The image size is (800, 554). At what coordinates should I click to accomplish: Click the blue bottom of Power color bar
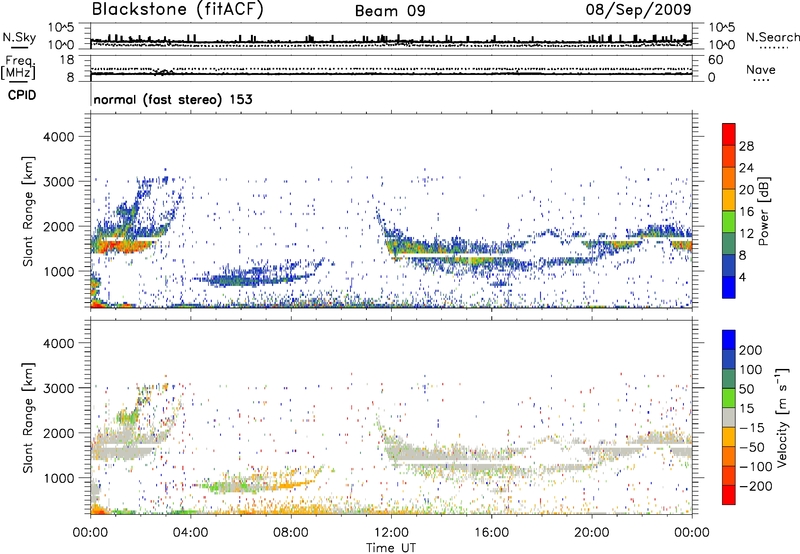click(x=729, y=287)
